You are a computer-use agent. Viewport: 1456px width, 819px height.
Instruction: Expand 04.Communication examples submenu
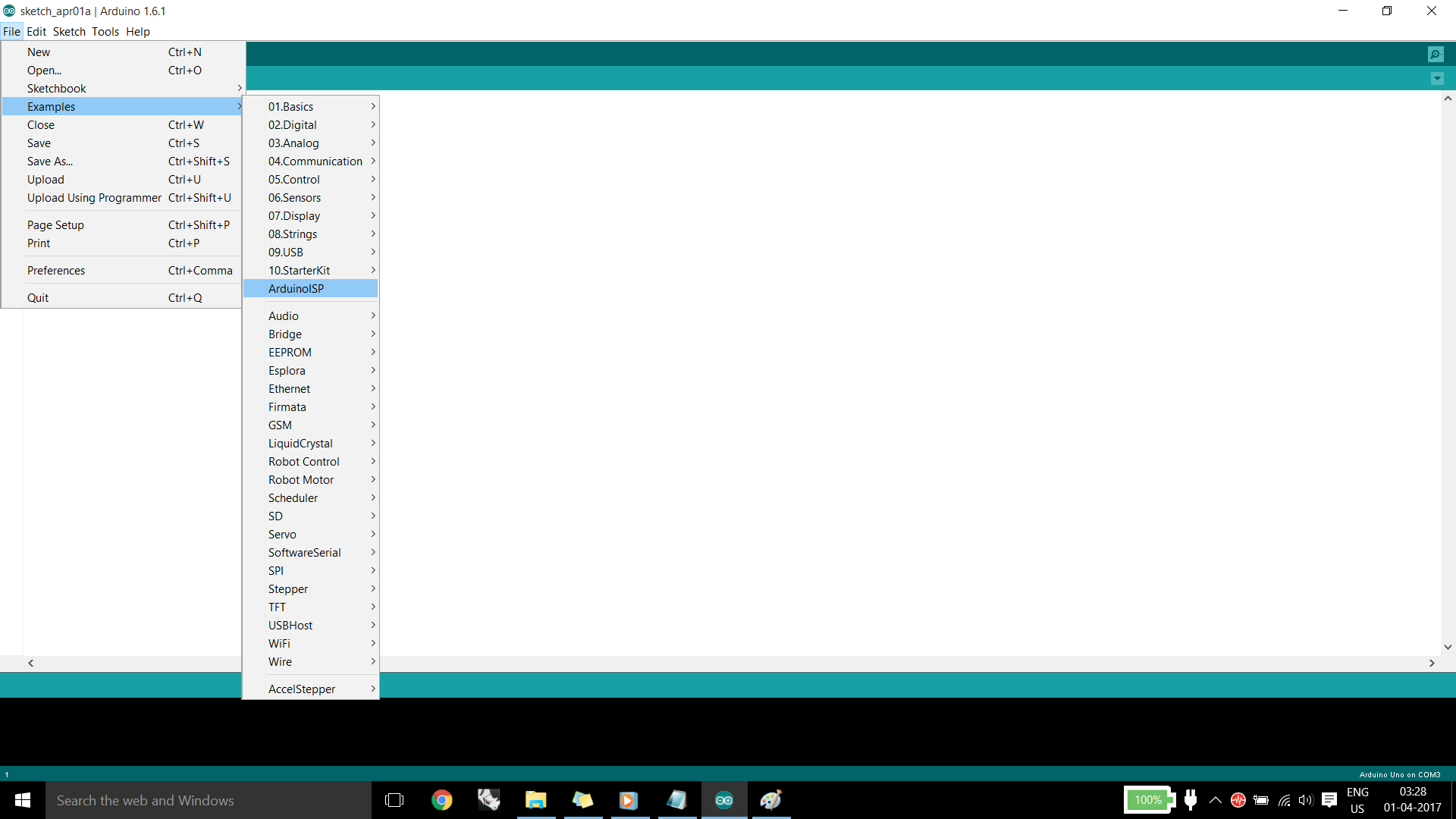tap(311, 162)
